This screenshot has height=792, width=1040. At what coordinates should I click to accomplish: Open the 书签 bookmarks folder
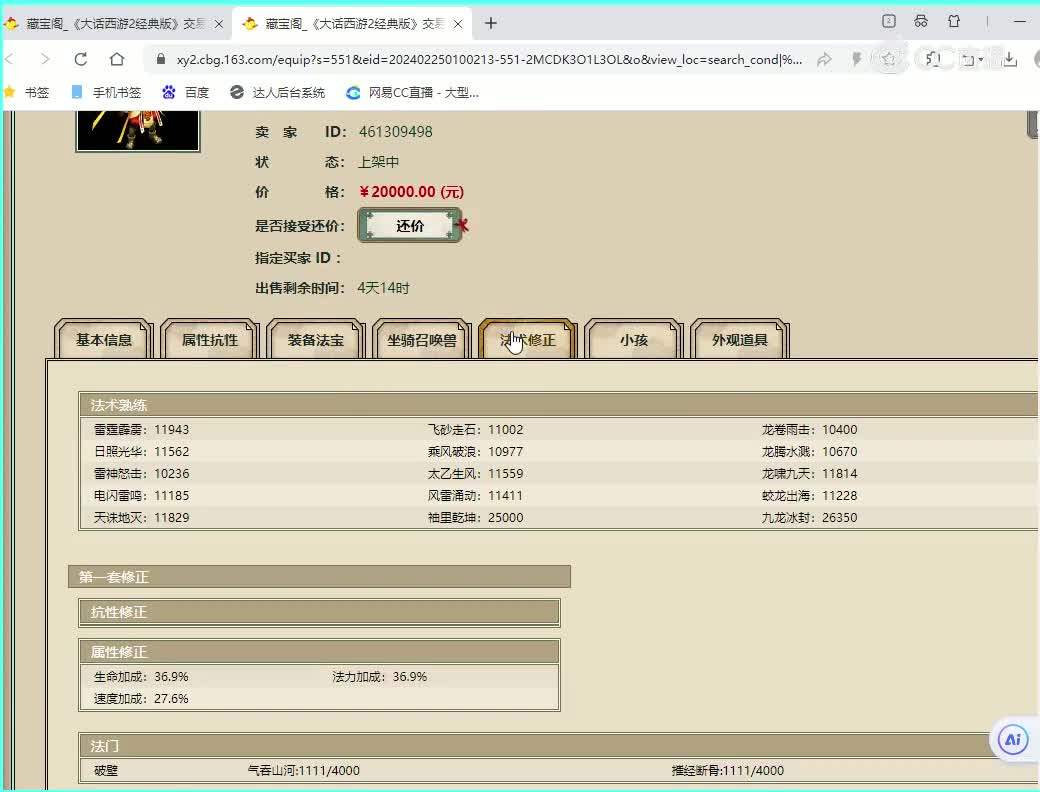(27, 92)
